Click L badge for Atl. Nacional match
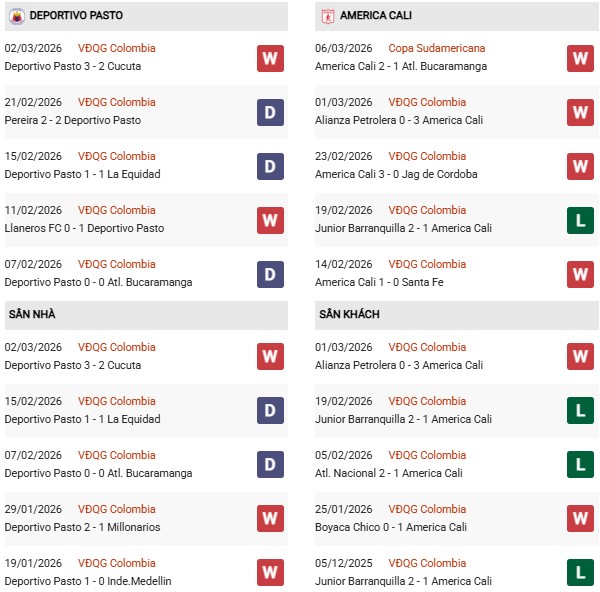Image resolution: width=600 pixels, height=592 pixels. pyautogui.click(x=580, y=465)
